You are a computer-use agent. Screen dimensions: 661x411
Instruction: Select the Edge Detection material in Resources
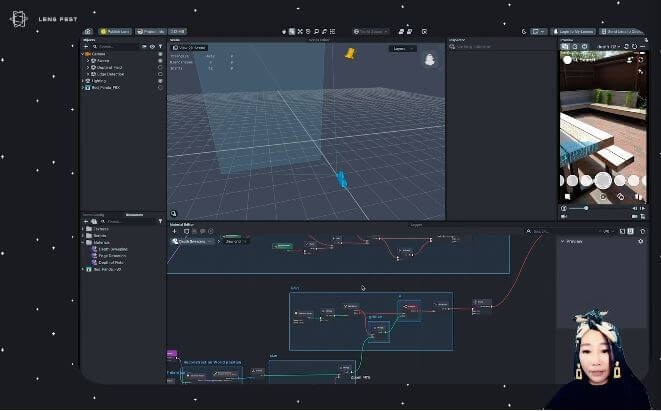(112, 256)
